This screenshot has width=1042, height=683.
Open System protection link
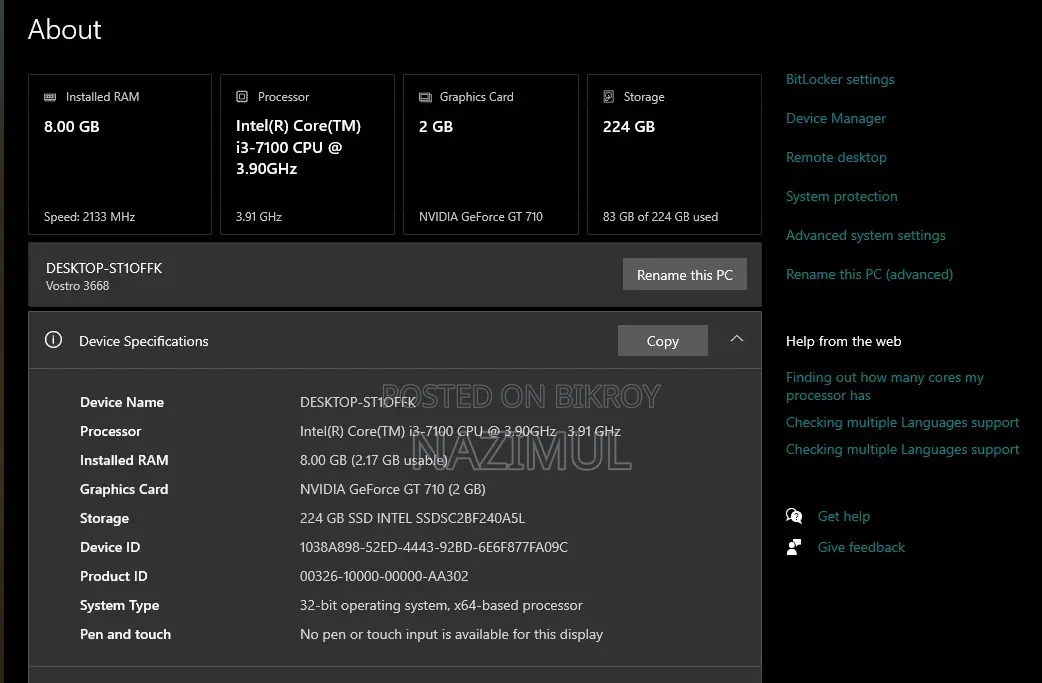(x=841, y=196)
